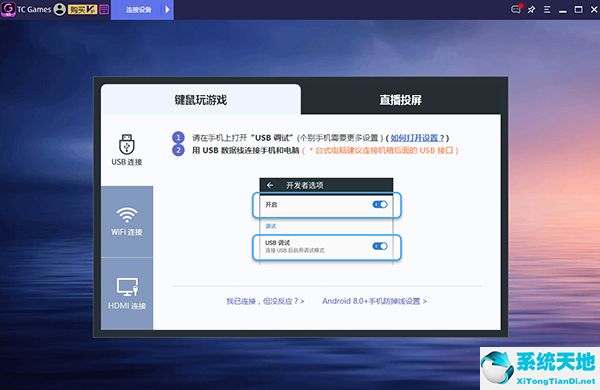Open the 如何打开设置？ help link
The height and width of the screenshot is (390, 600).
click(x=417, y=138)
